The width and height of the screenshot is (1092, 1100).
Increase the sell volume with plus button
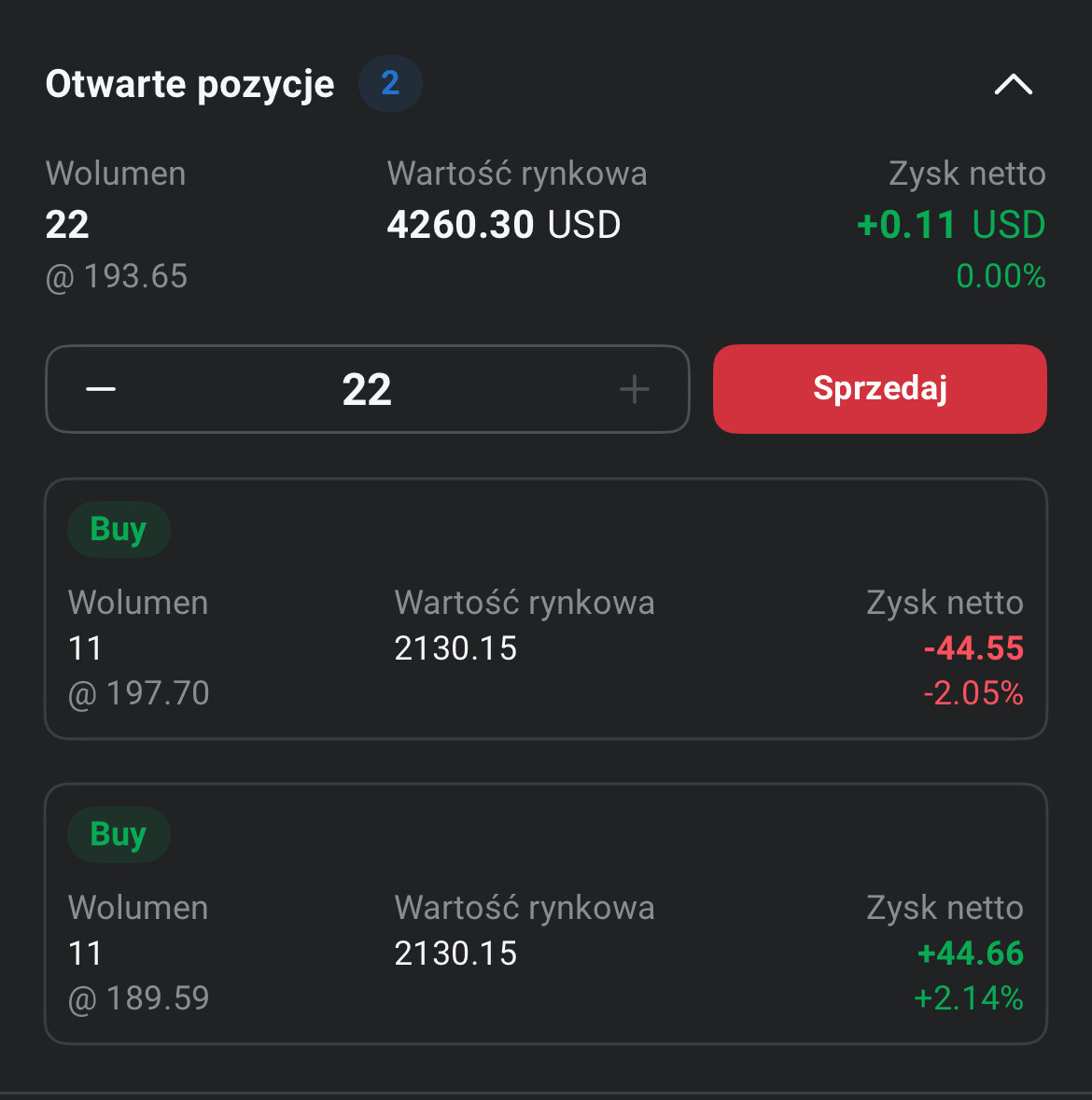click(x=635, y=389)
